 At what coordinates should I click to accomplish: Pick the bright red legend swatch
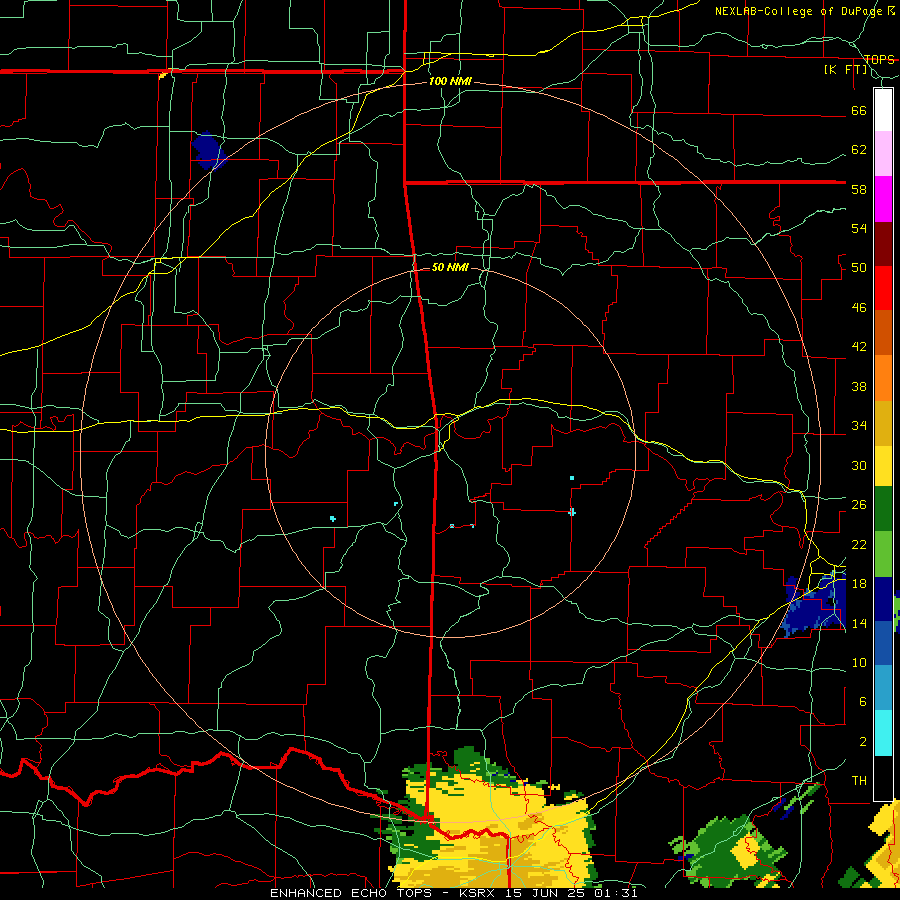pos(883,288)
